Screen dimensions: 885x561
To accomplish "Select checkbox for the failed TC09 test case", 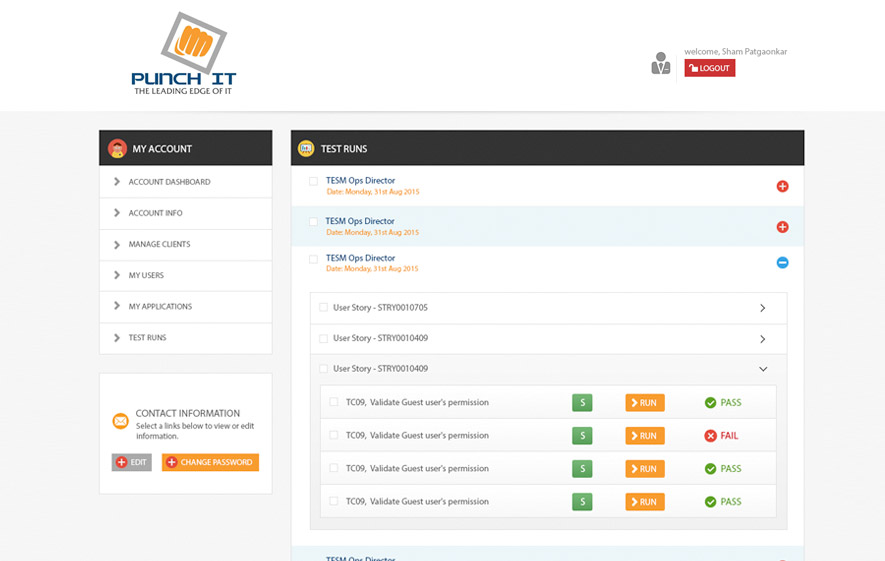I will pyautogui.click(x=334, y=436).
